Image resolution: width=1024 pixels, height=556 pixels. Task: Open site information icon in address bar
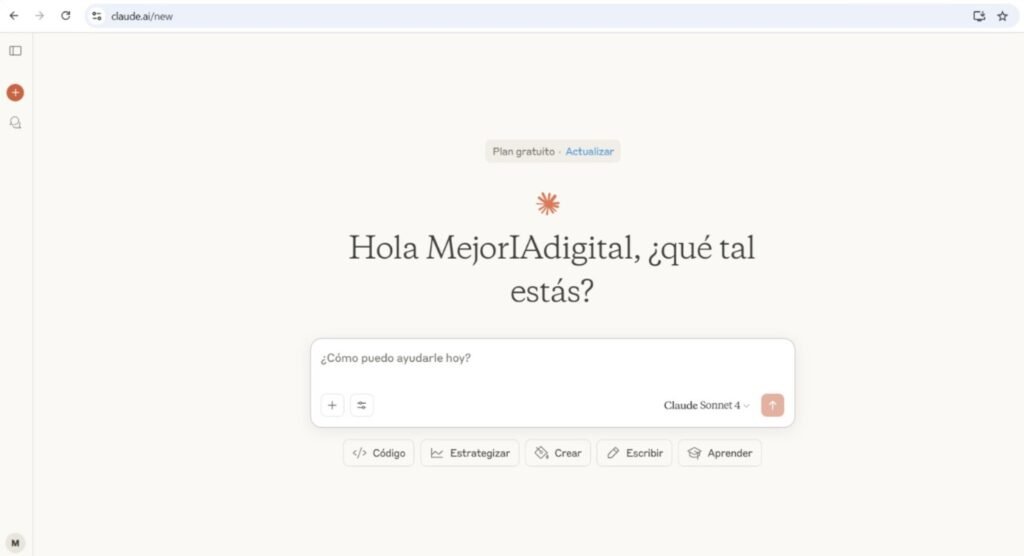[x=97, y=16]
